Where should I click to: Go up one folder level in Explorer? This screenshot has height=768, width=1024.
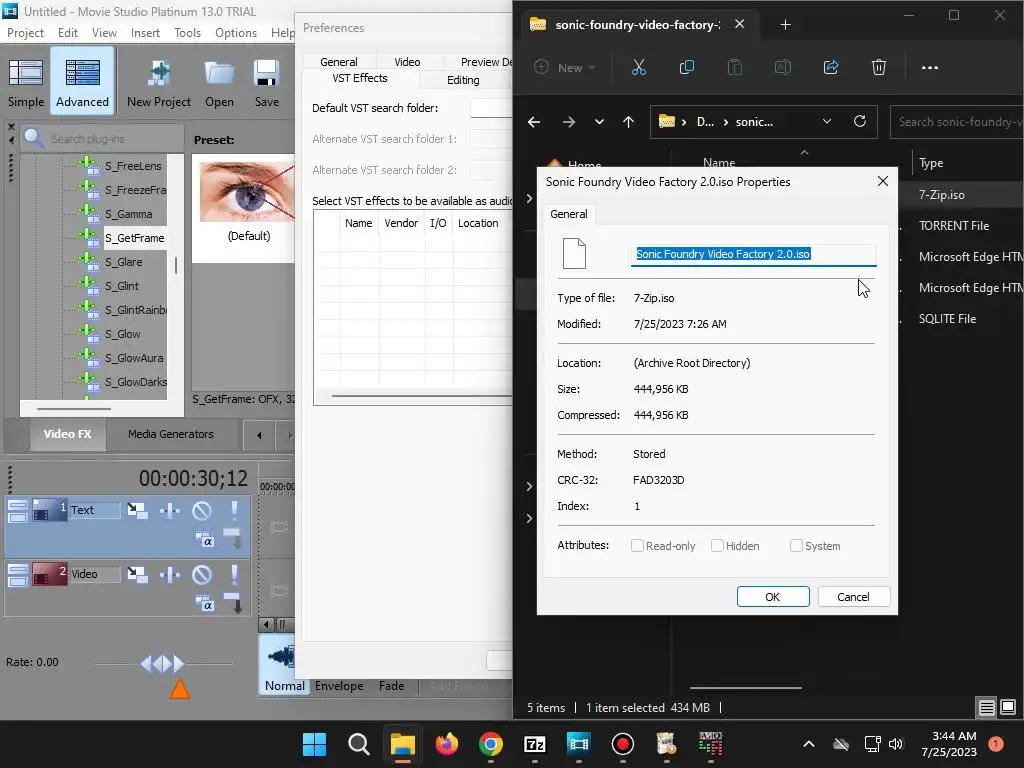point(628,121)
